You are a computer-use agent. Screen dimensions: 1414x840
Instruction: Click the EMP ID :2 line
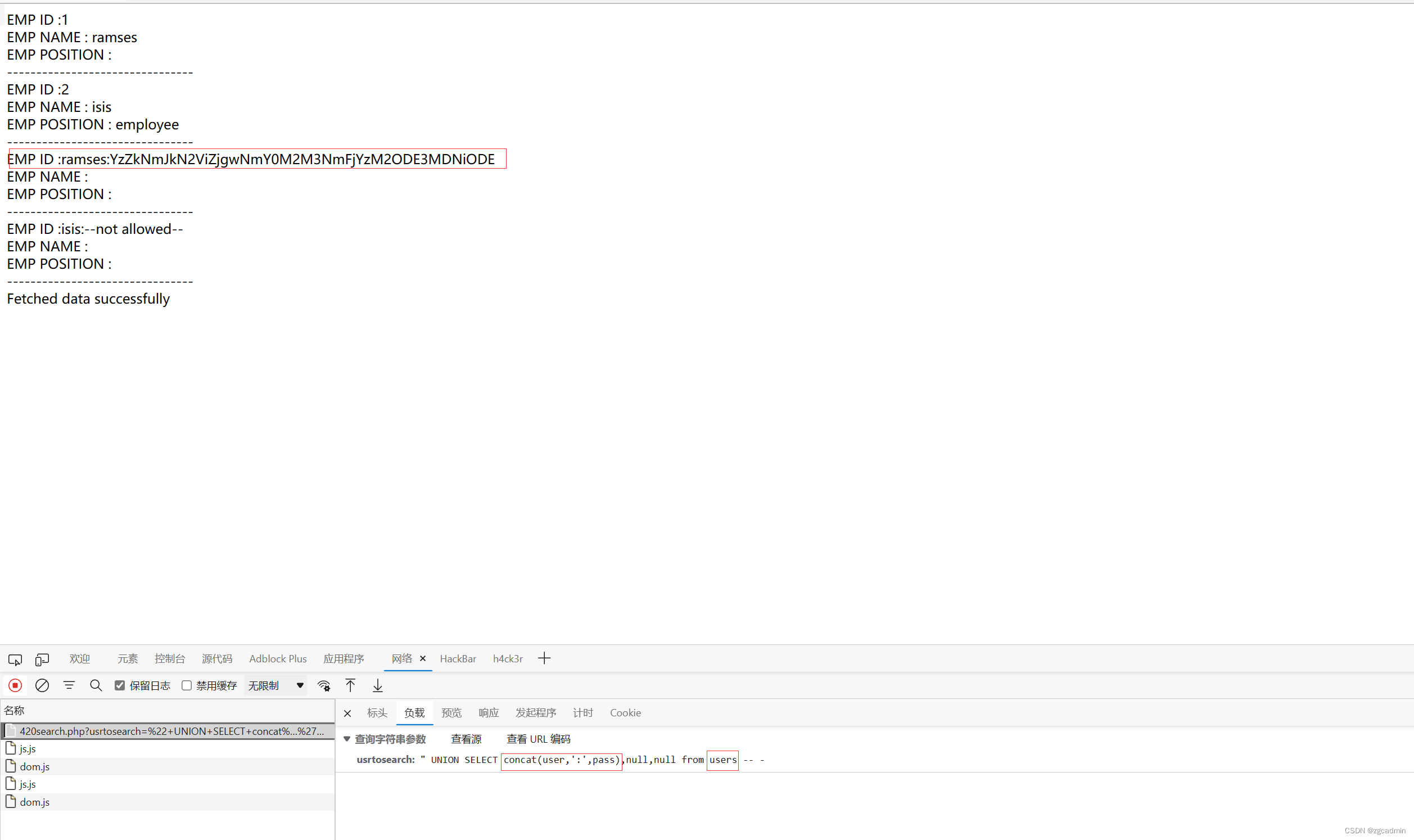38,89
